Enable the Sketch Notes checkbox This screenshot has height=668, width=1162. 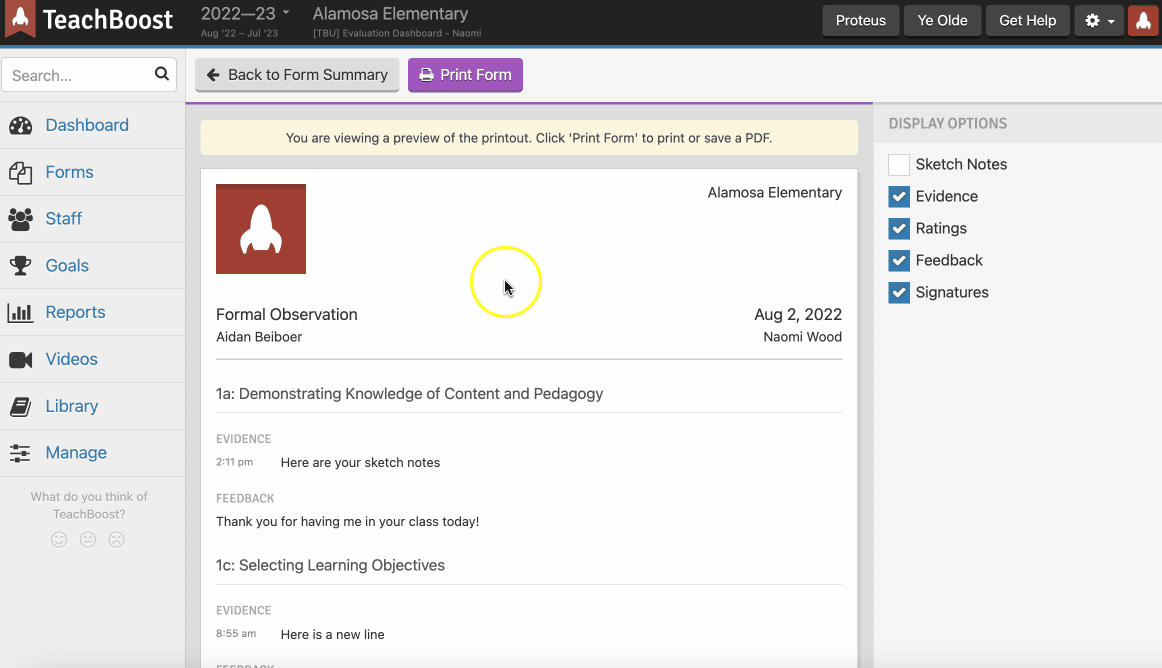pyautogui.click(x=899, y=165)
